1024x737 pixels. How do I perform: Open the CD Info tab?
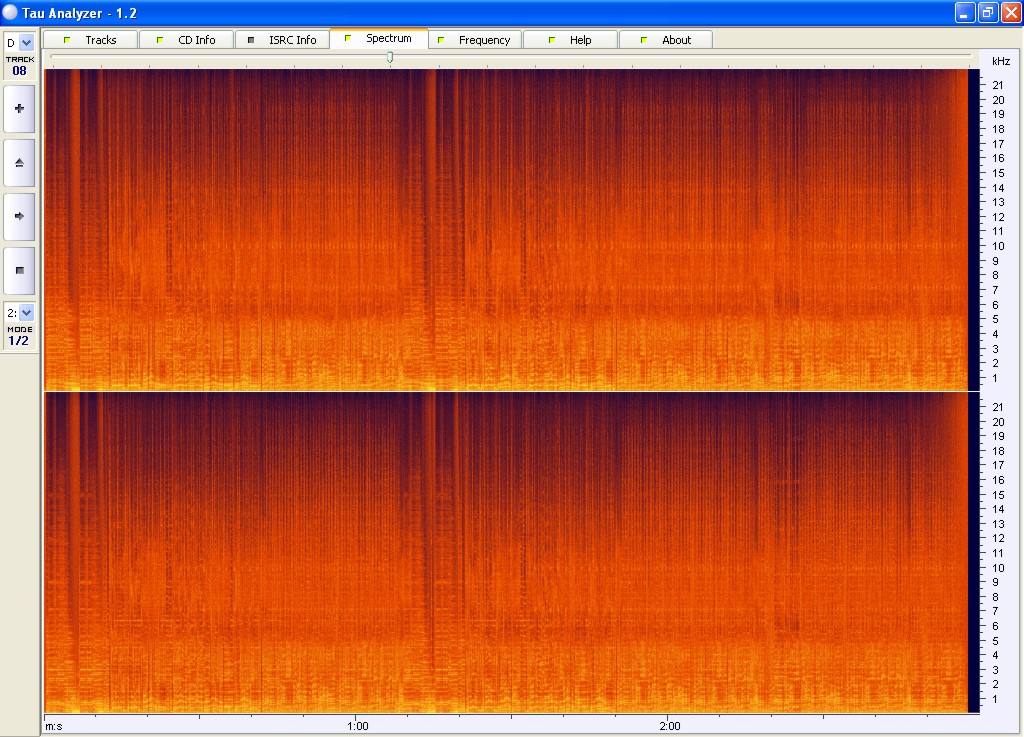186,40
